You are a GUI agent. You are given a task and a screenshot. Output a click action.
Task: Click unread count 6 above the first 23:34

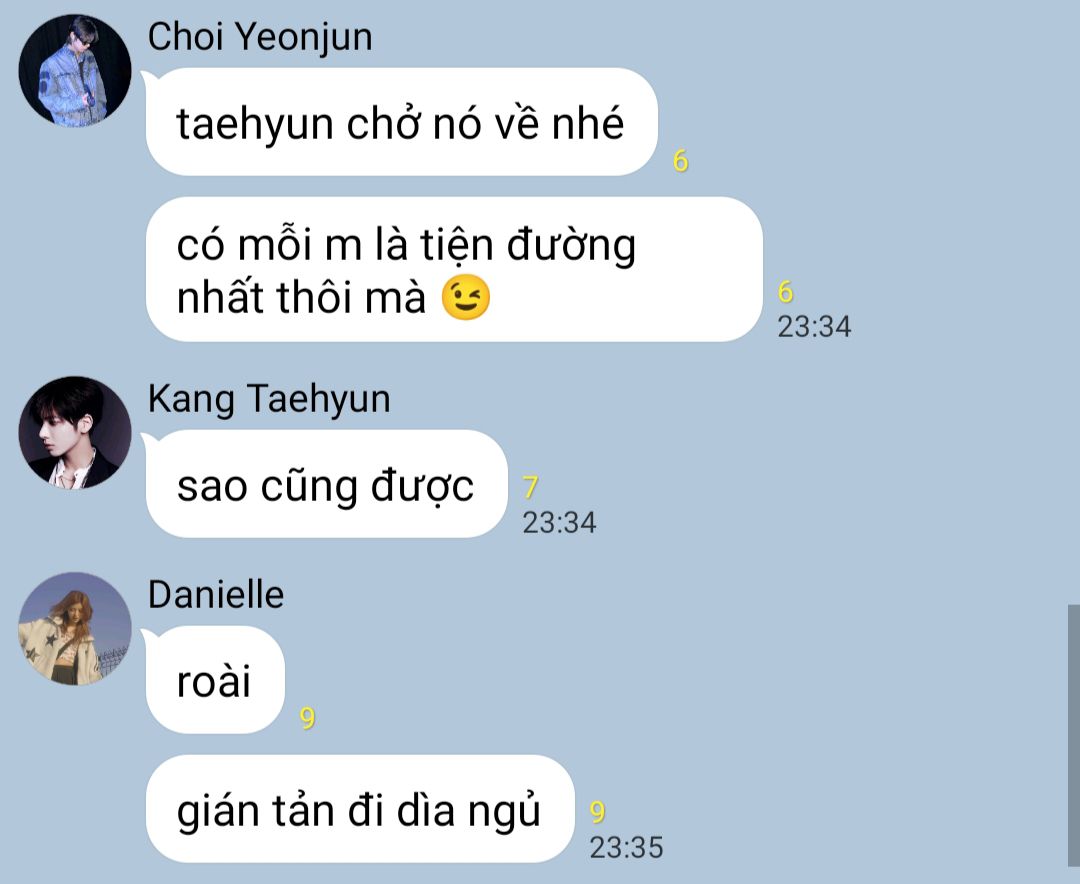[x=786, y=292]
